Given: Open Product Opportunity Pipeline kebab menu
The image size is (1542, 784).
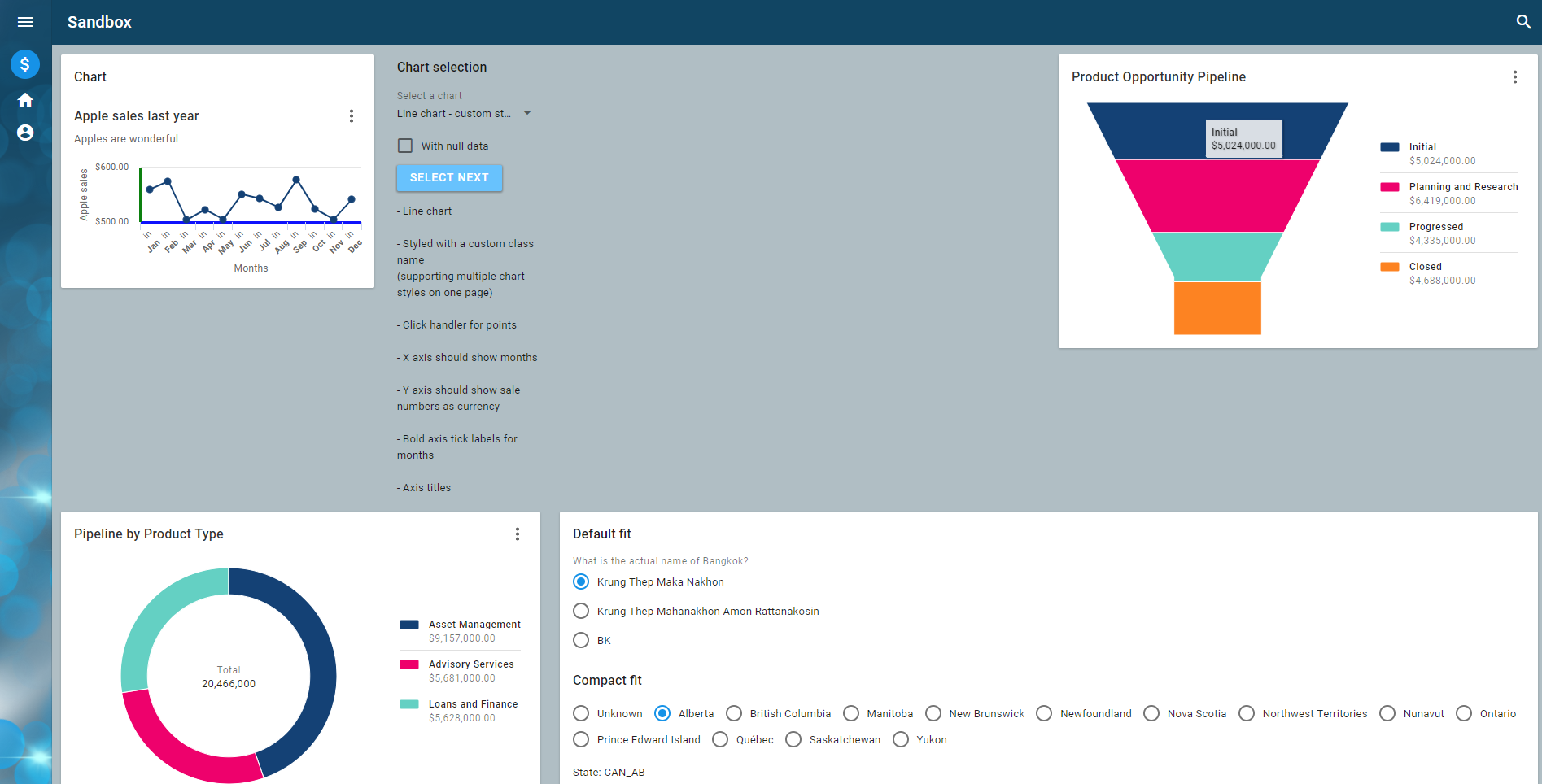Looking at the screenshot, I should pos(1514,77).
